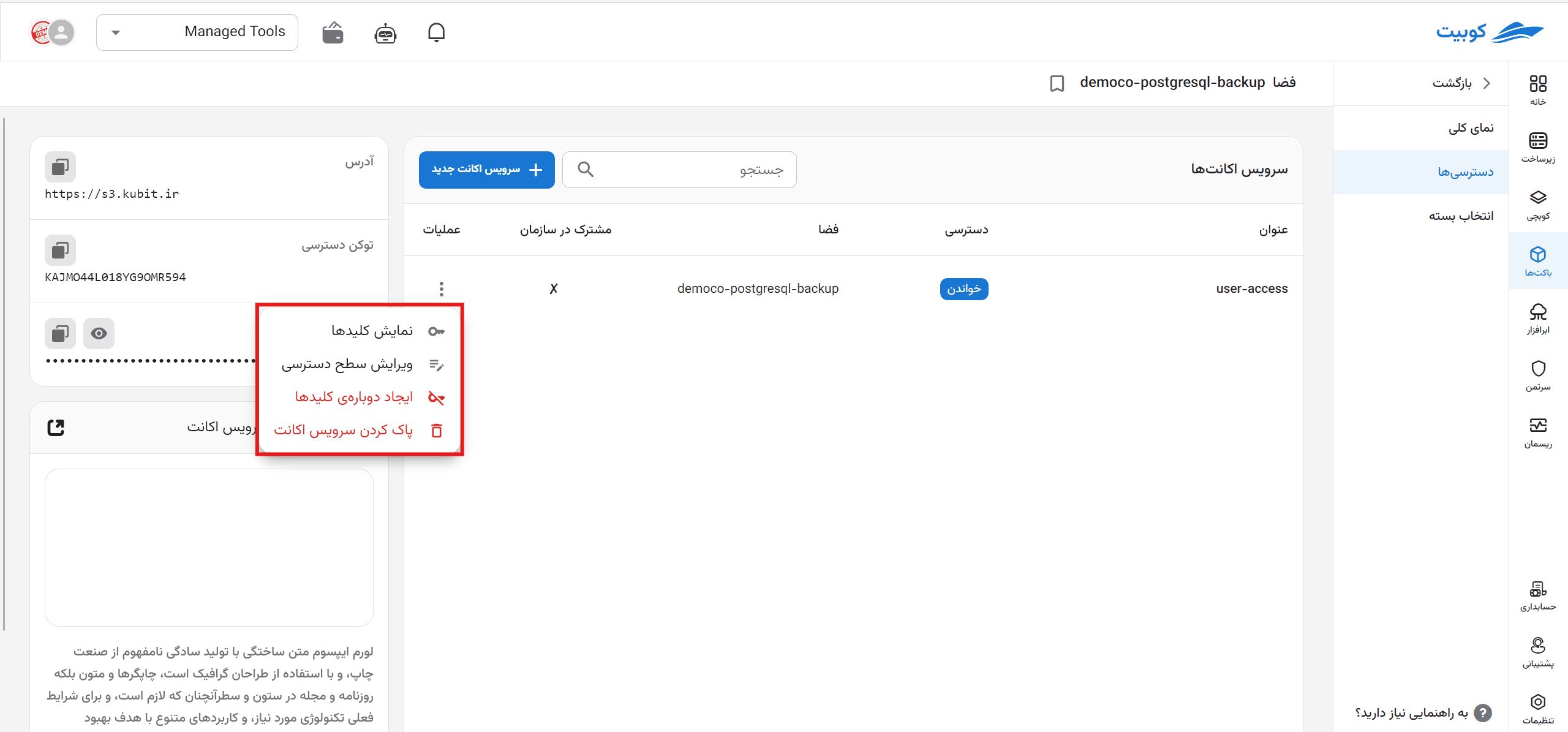The height and width of the screenshot is (732, 1568).
Task: Open notifications bell icon
Action: (x=436, y=32)
